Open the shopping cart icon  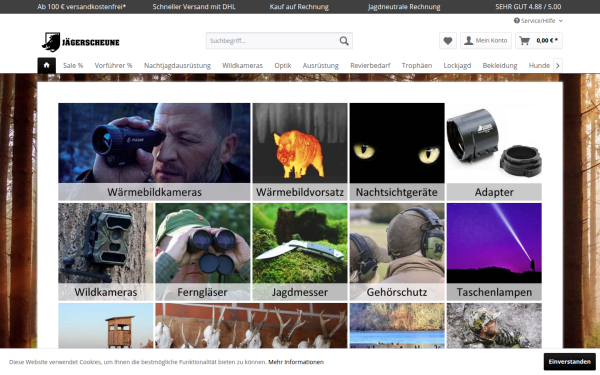525,41
